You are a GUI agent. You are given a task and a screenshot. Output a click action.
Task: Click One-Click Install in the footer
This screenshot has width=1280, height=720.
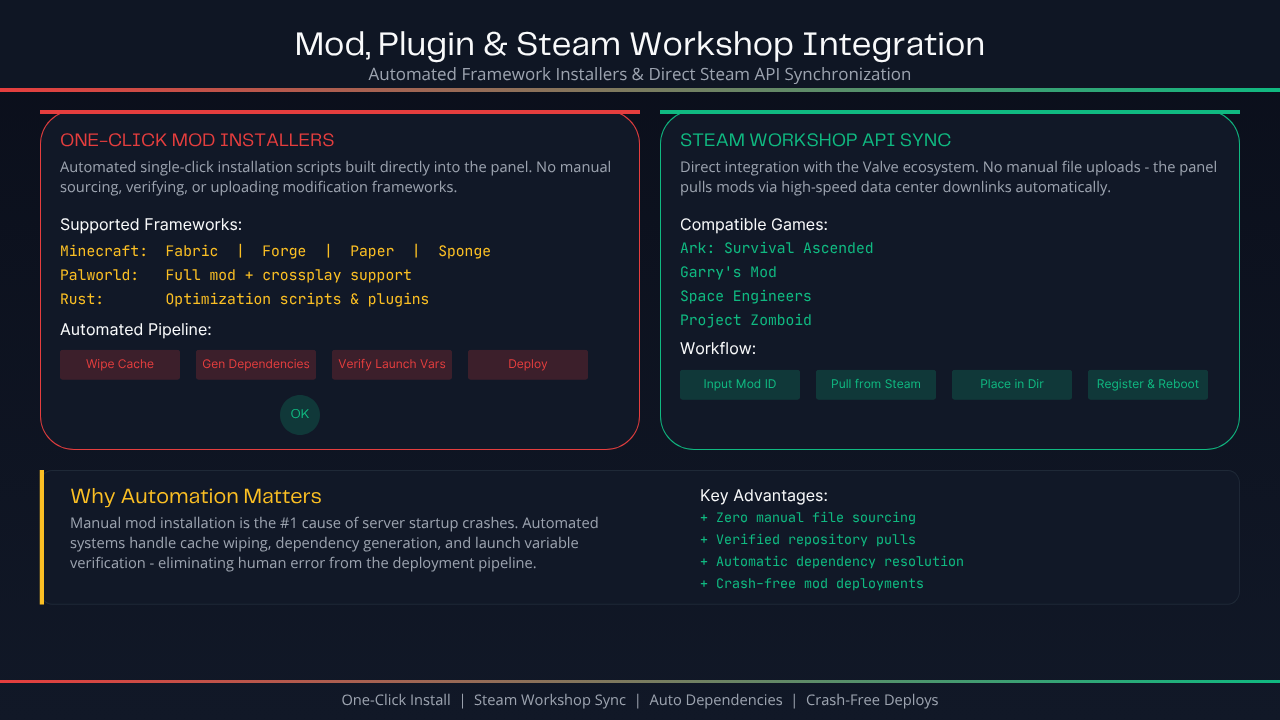click(x=396, y=700)
